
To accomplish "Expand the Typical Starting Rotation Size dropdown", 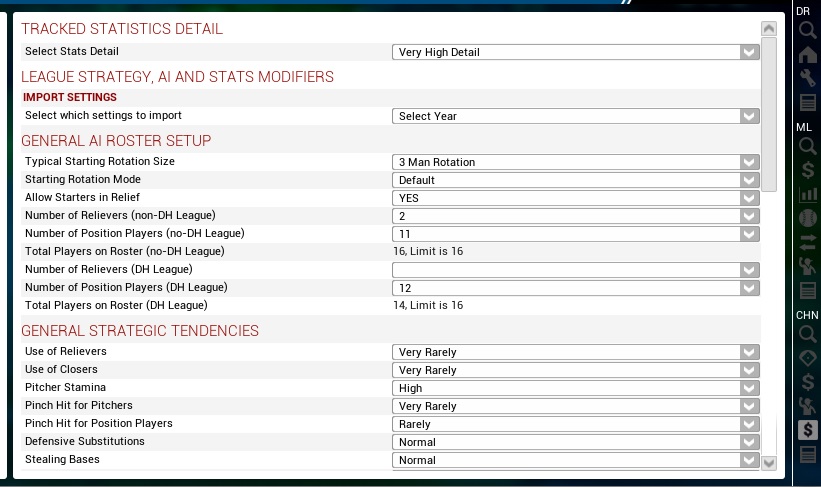I will point(575,162).
